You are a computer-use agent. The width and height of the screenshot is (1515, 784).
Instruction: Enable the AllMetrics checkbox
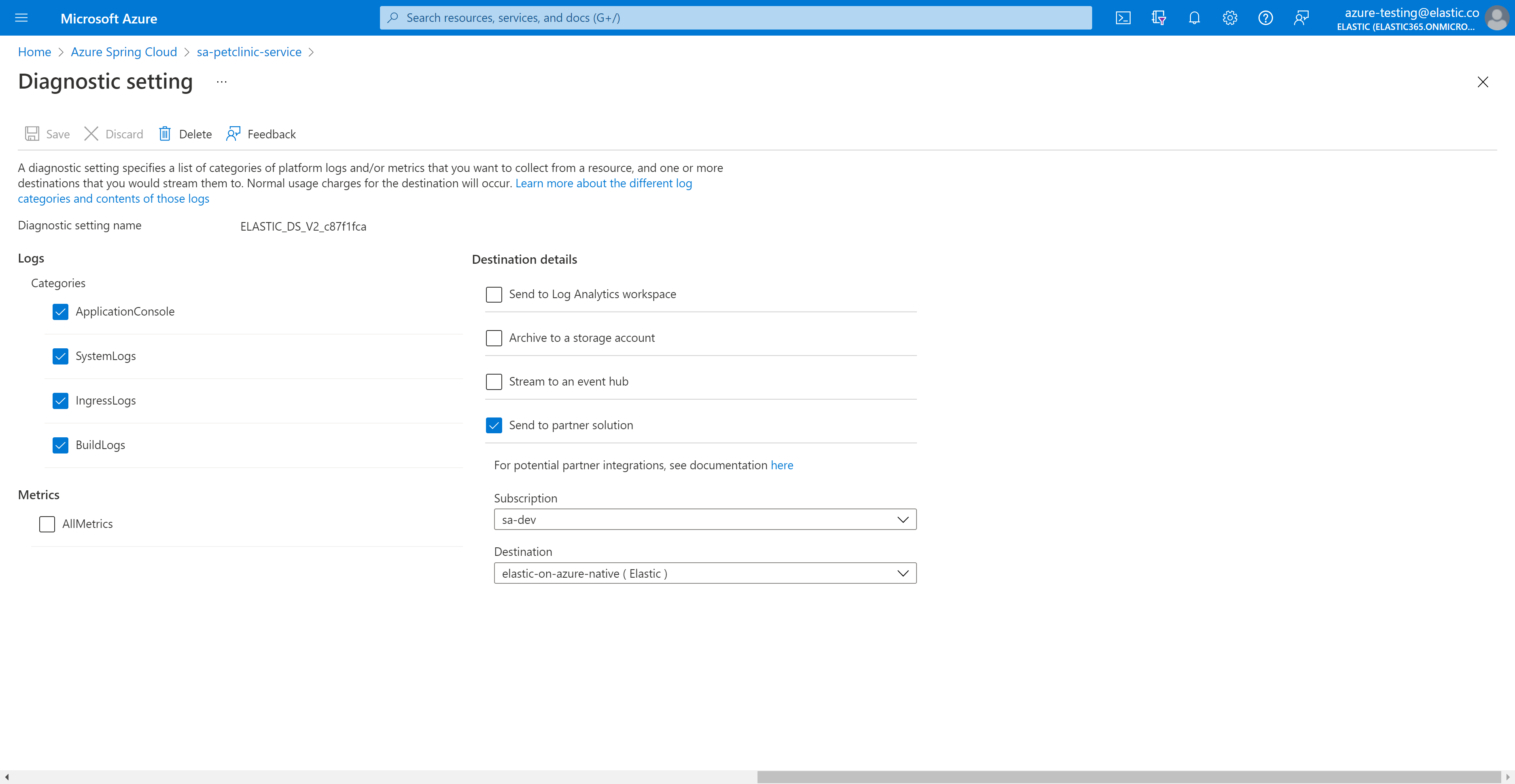point(47,524)
